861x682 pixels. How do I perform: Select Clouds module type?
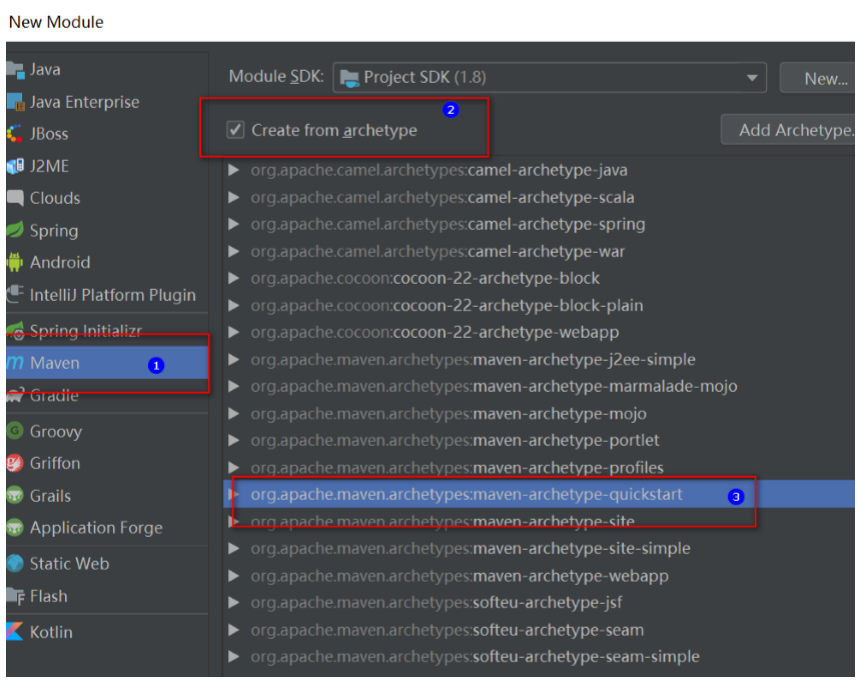click(107, 198)
